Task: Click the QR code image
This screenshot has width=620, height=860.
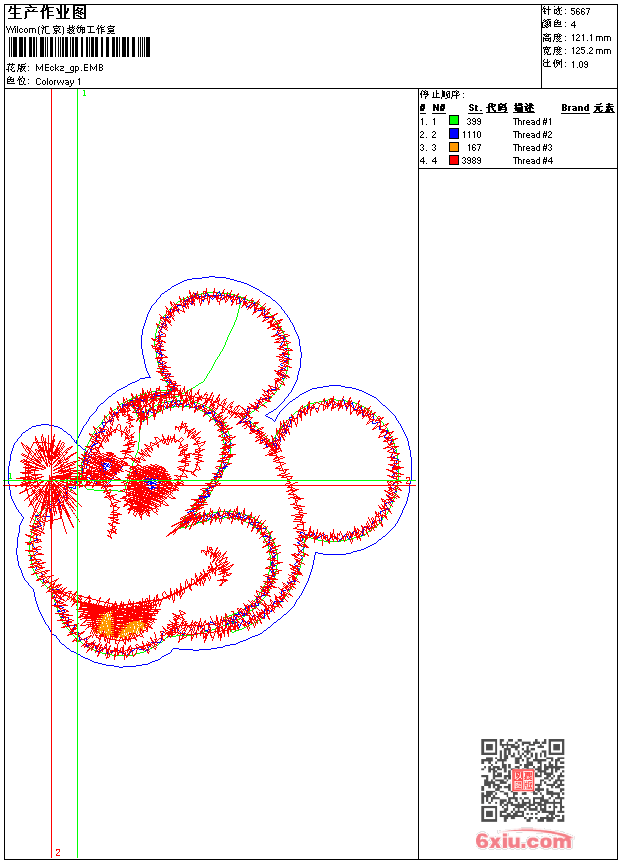Action: [x=522, y=780]
